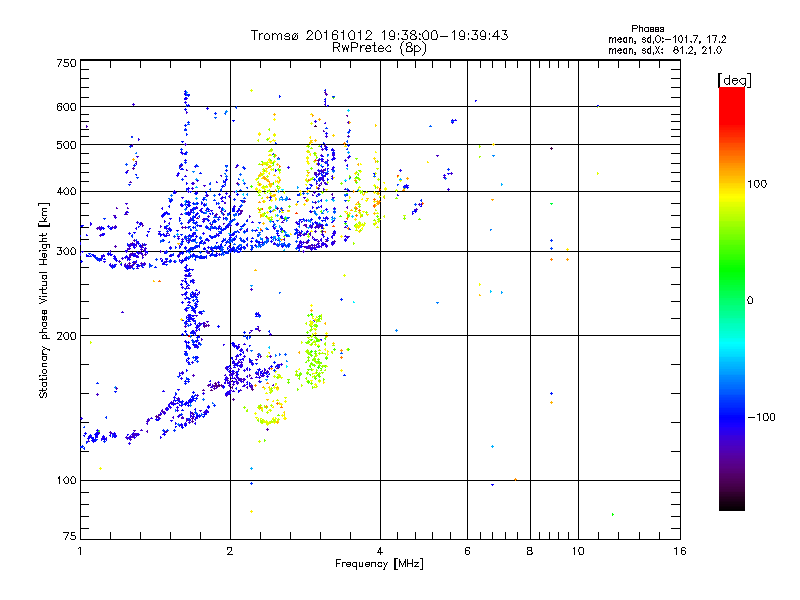The image size is (800, 600).
Task: Click the y-axis tick label '75'
Action: coord(70,536)
